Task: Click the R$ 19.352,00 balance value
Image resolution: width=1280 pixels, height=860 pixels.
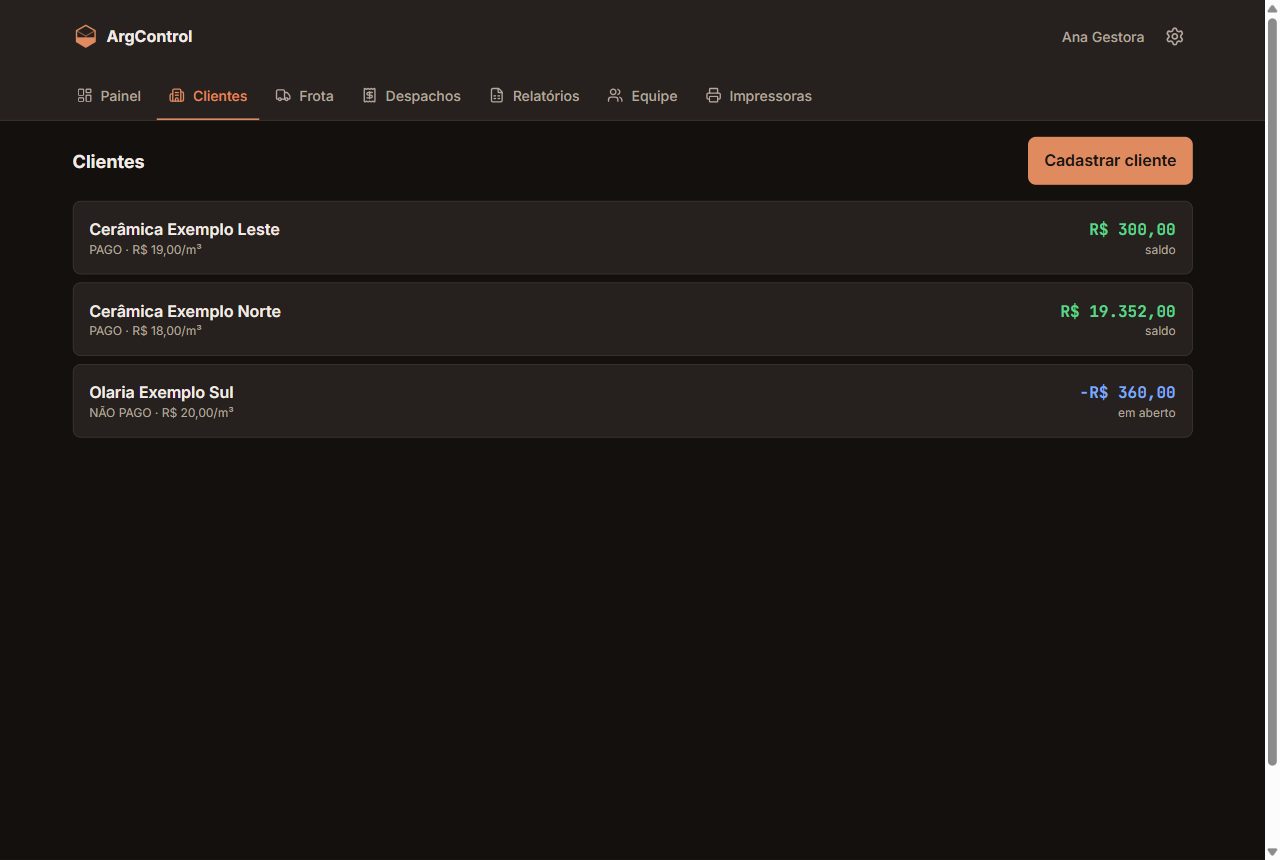Action: [1118, 311]
